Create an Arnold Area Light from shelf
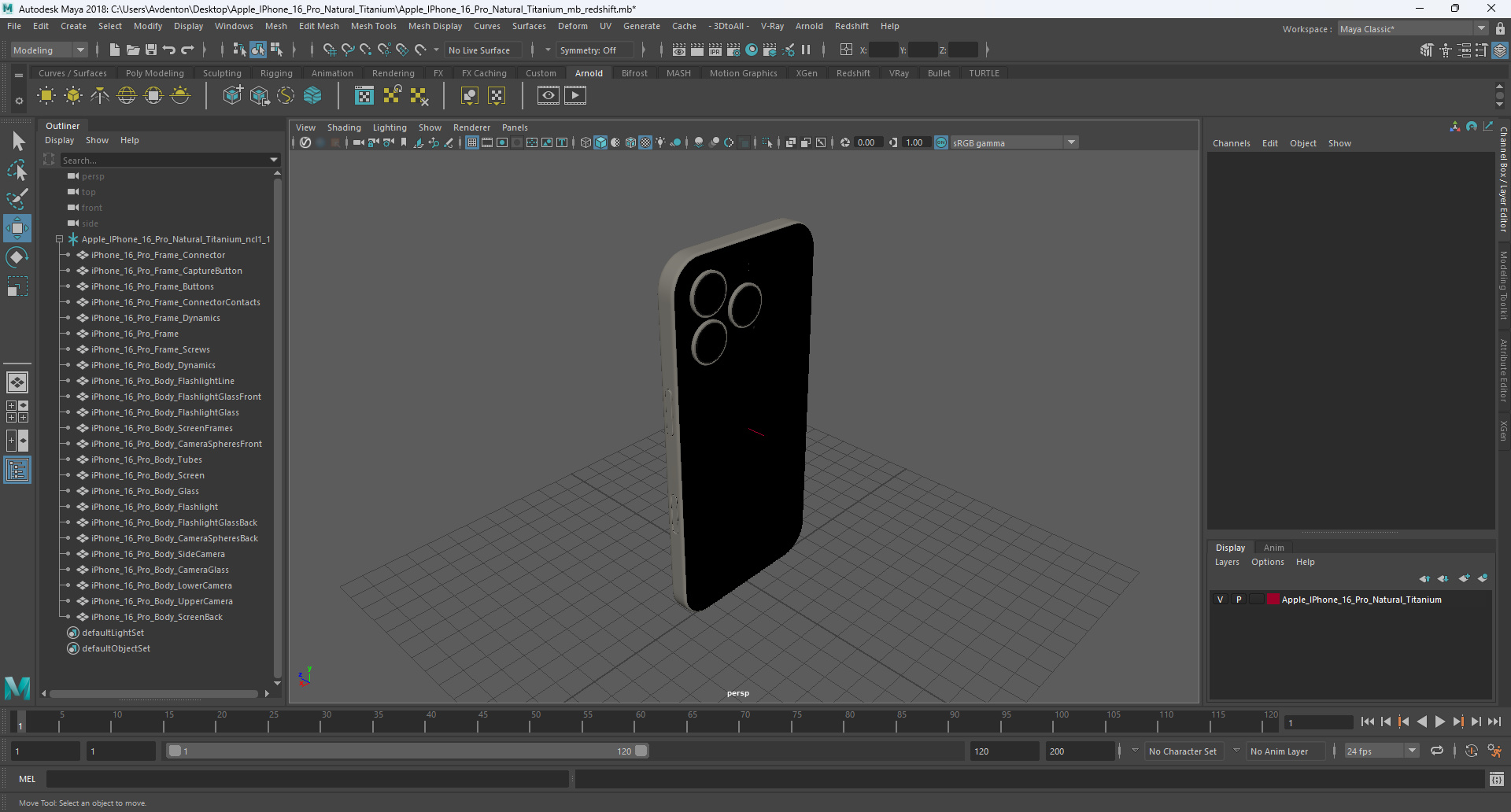 [46, 96]
